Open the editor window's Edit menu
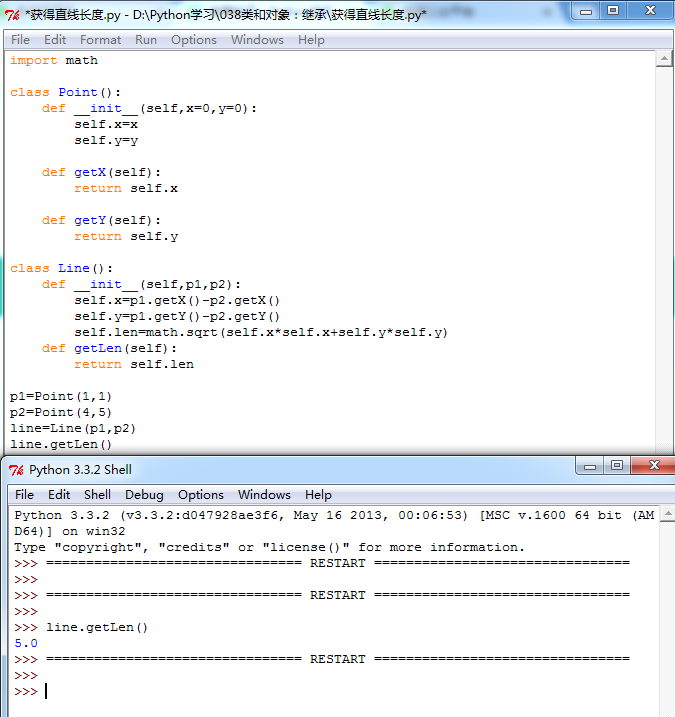This screenshot has width=675, height=717. 55,40
